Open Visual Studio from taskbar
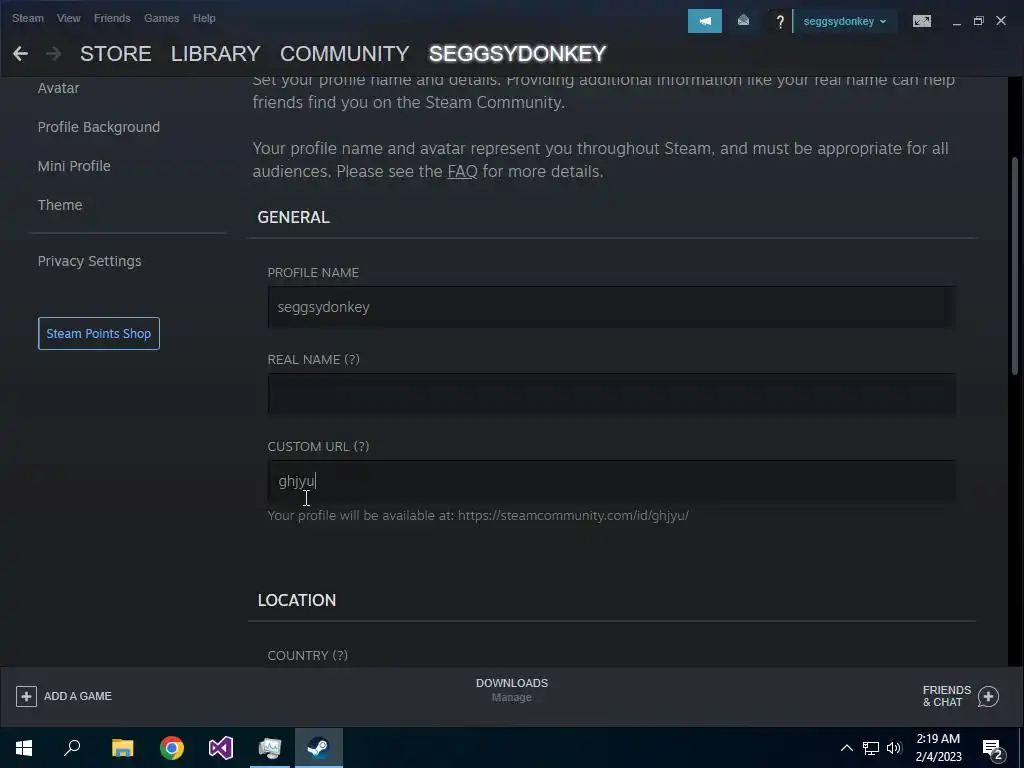 (x=221, y=748)
